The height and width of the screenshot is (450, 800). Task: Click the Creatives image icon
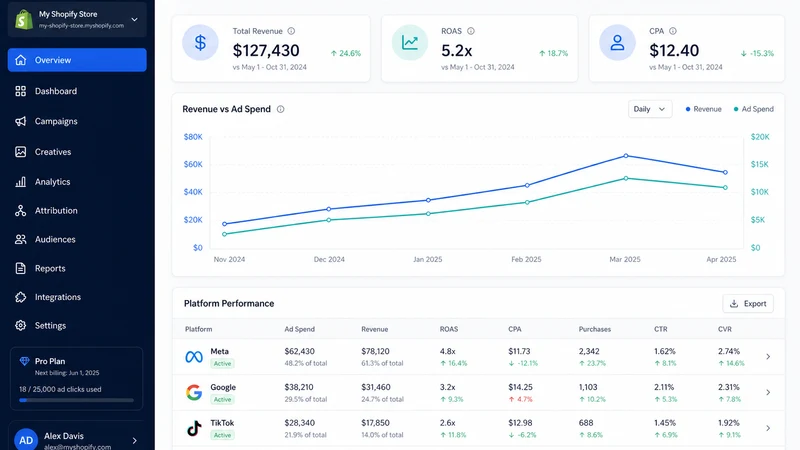pyautogui.click(x=20, y=152)
